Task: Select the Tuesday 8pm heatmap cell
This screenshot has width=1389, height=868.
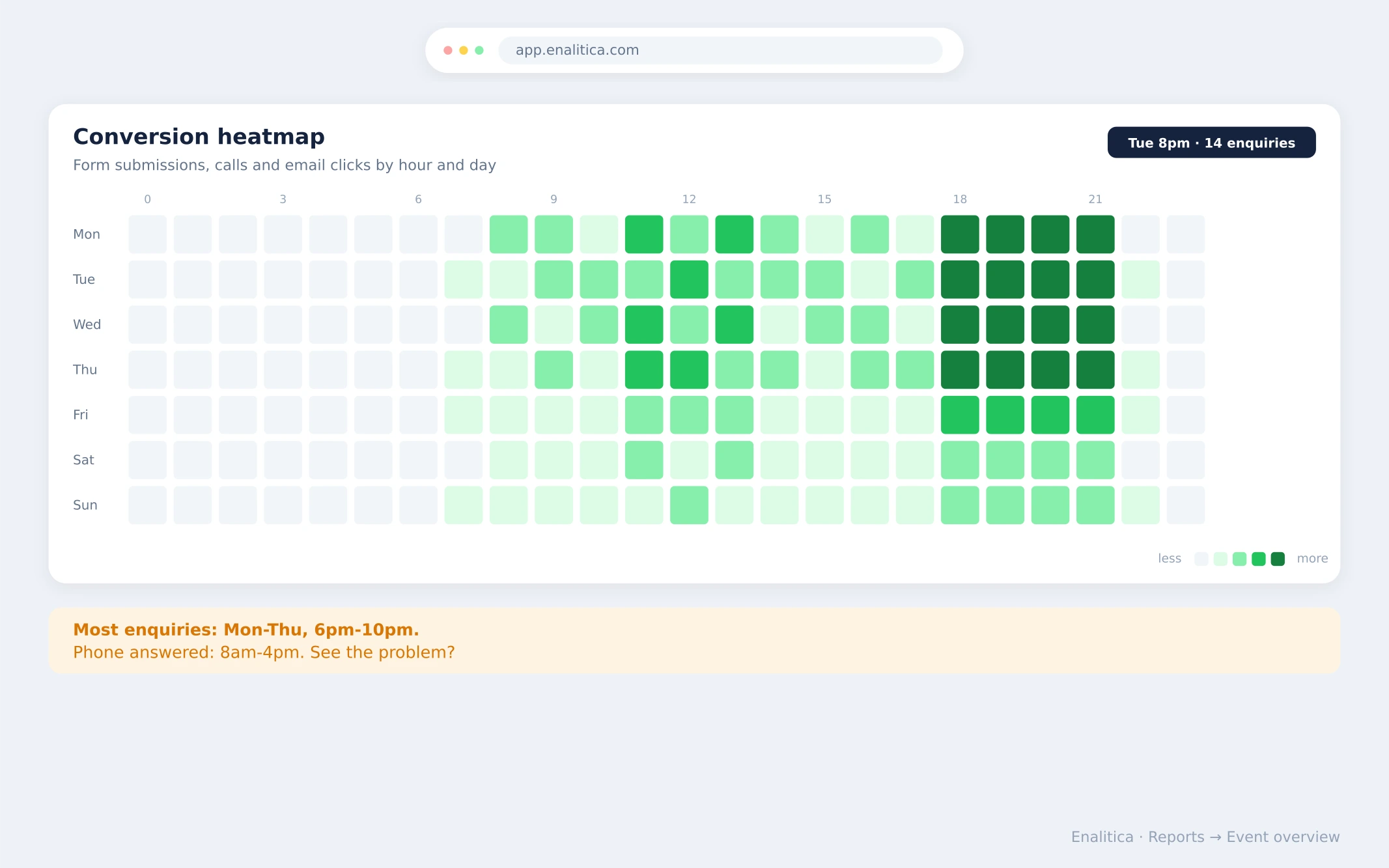Action: coord(1050,279)
